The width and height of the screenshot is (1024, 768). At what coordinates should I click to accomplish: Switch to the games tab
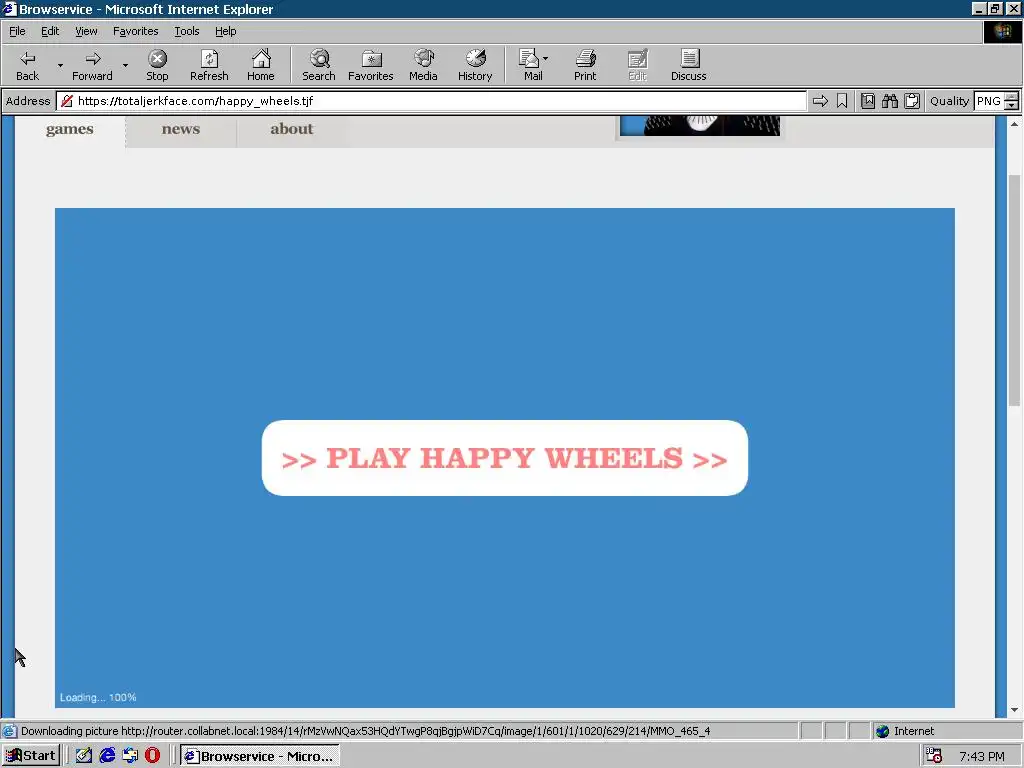(x=70, y=129)
